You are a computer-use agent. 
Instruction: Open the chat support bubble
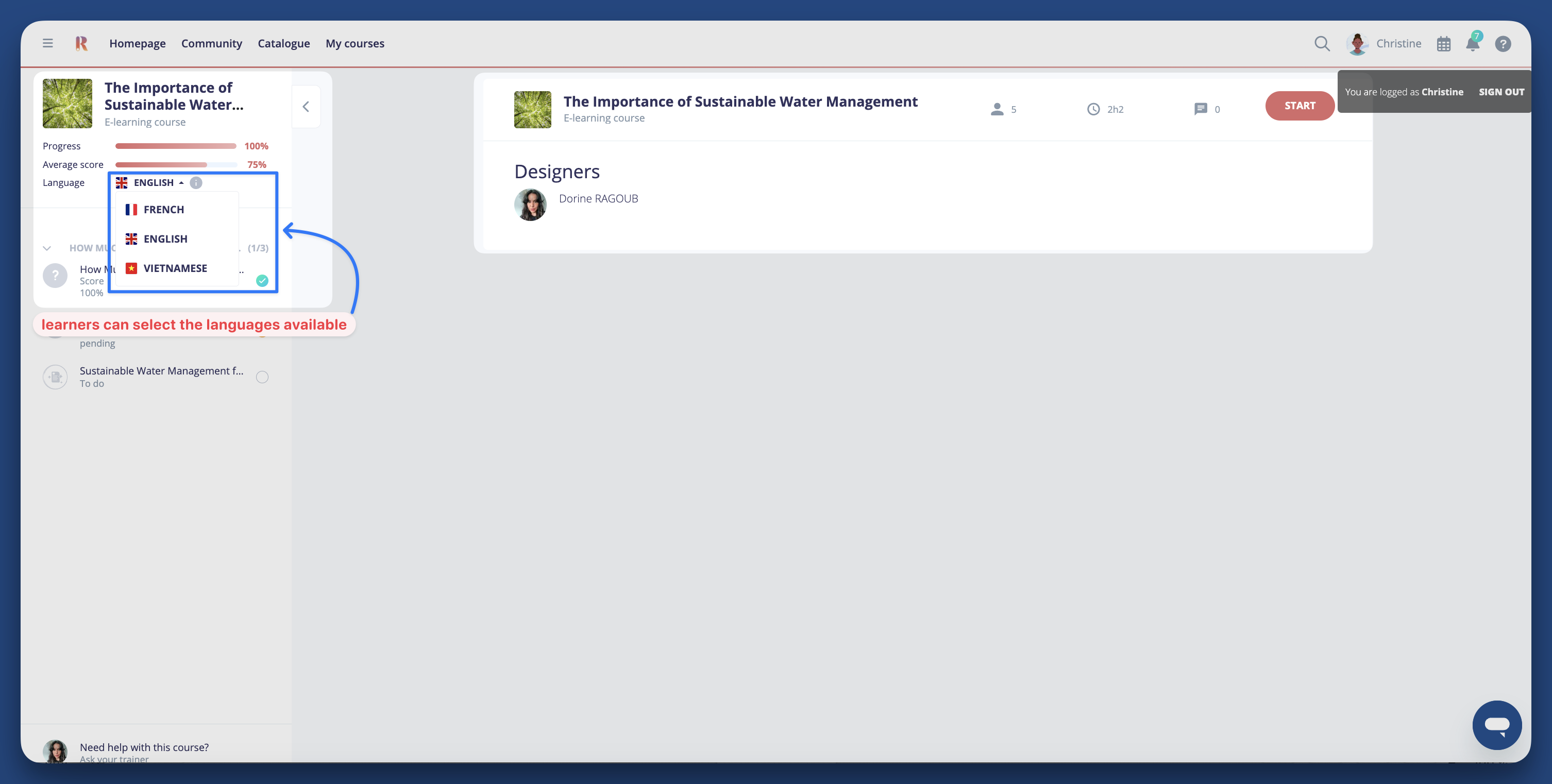(x=1496, y=724)
